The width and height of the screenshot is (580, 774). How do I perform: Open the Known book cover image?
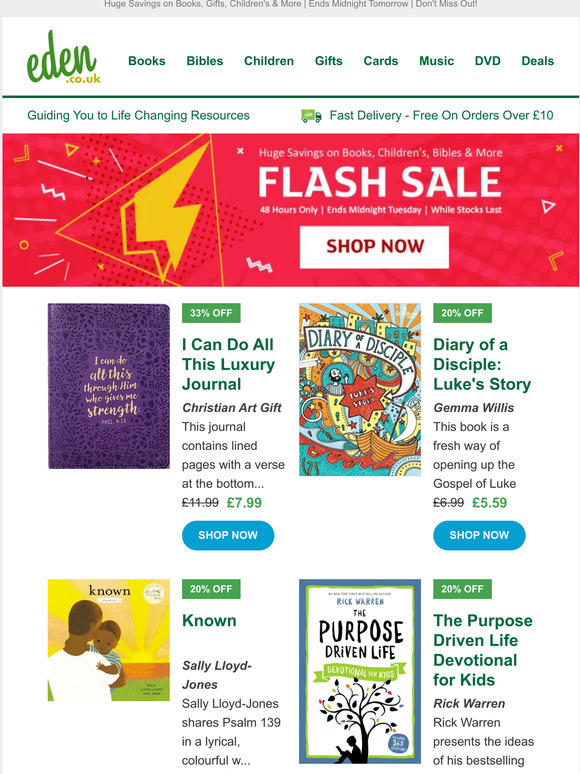[x=109, y=640]
